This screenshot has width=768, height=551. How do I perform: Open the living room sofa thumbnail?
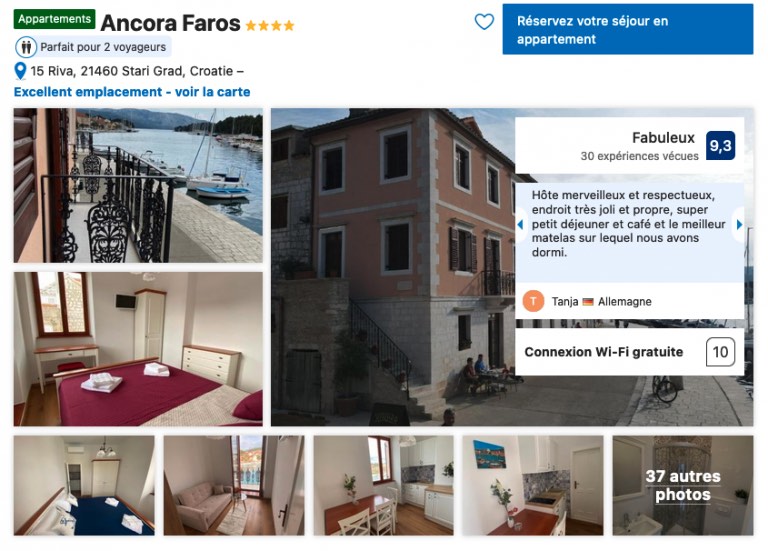234,485
